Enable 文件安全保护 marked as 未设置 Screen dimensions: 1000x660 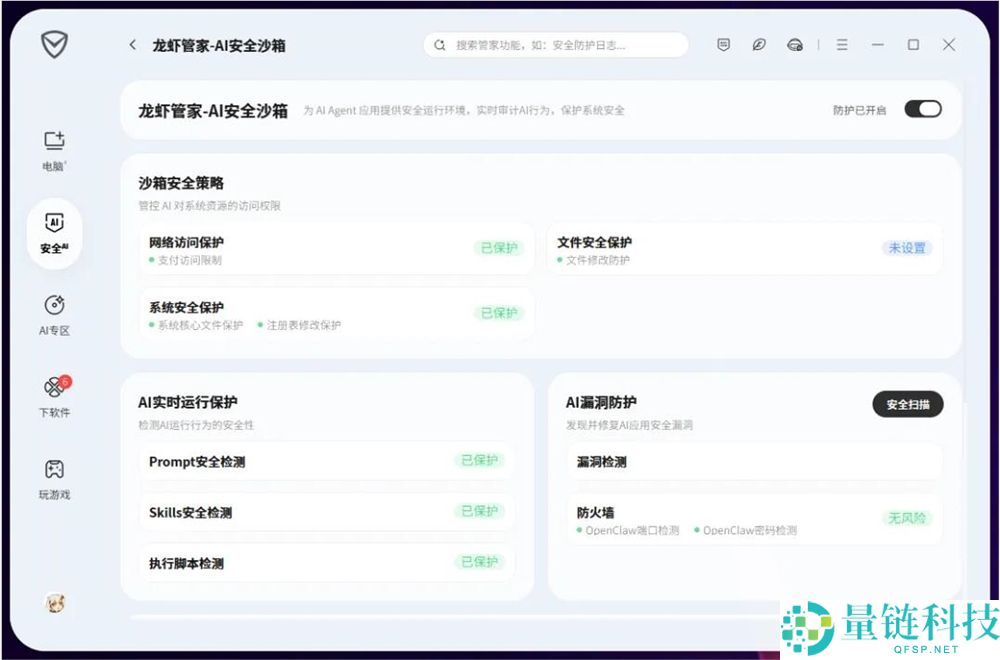point(905,249)
